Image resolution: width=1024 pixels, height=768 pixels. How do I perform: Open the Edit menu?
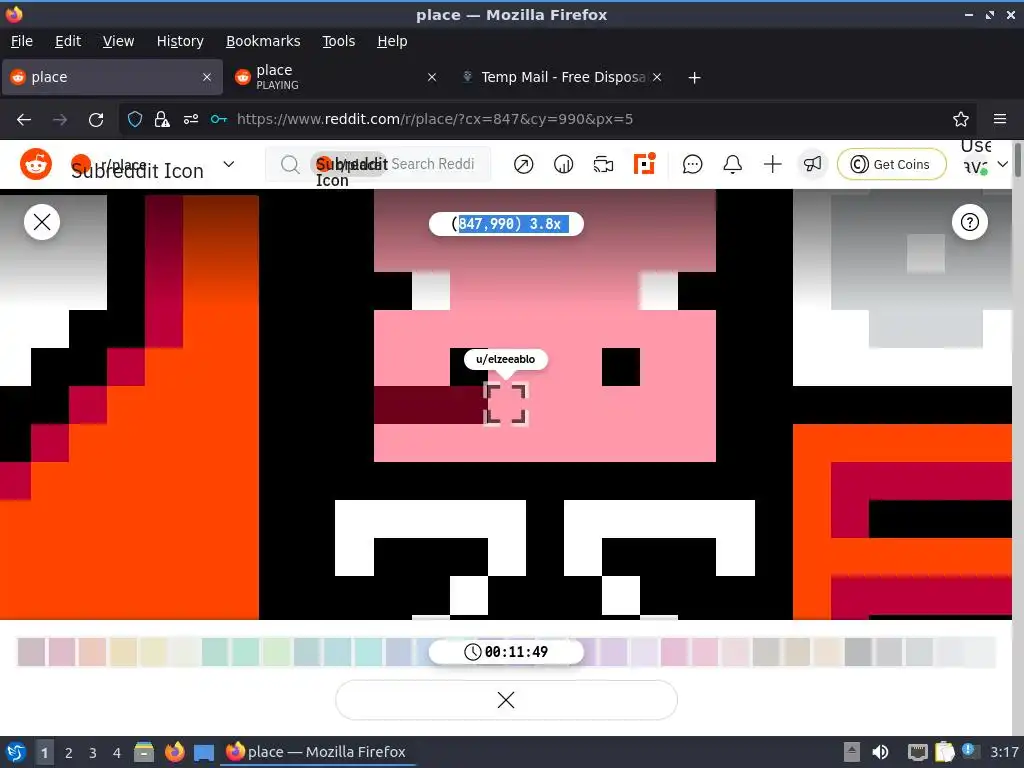tap(68, 41)
